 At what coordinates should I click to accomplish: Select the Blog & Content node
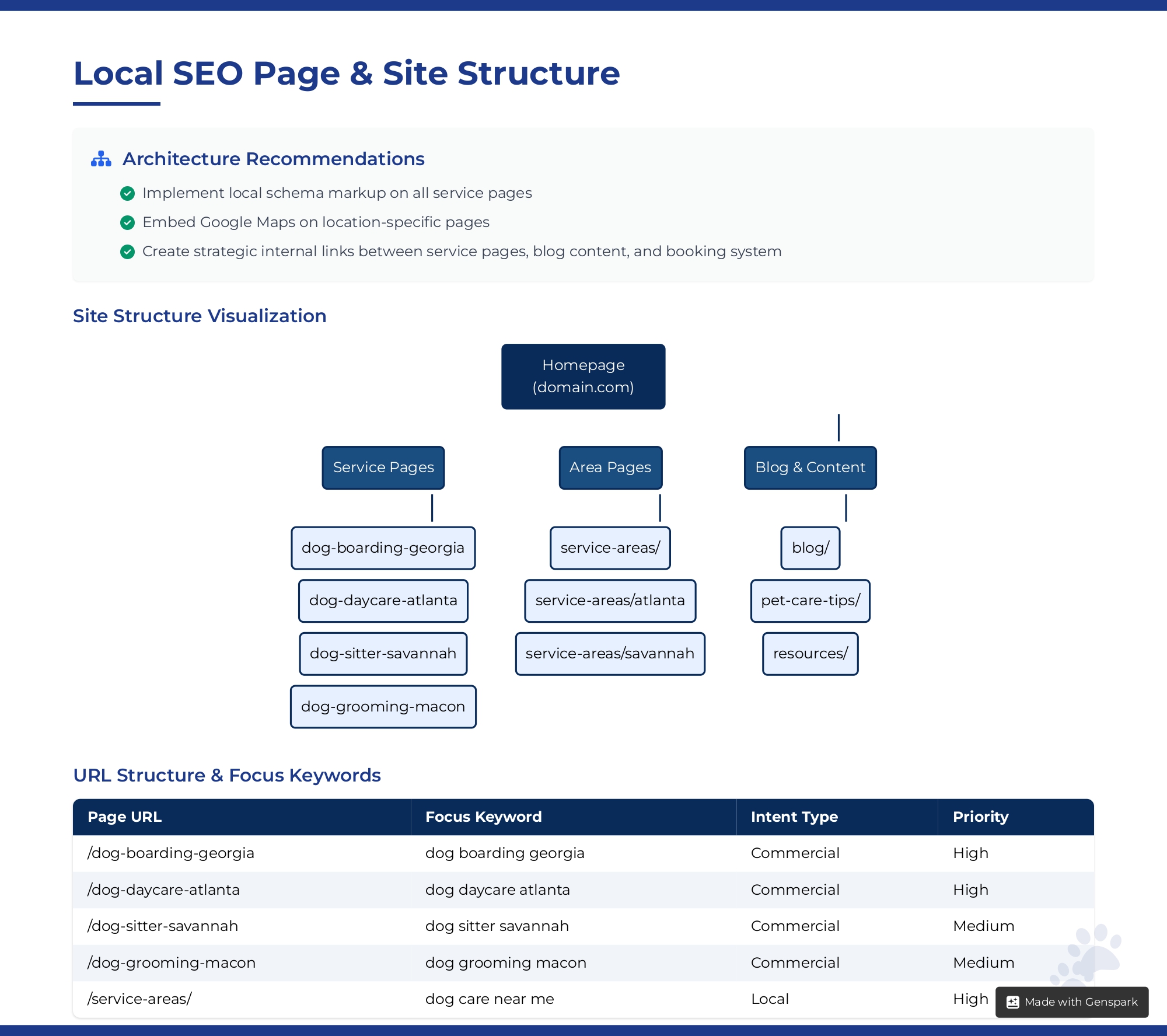click(810, 468)
